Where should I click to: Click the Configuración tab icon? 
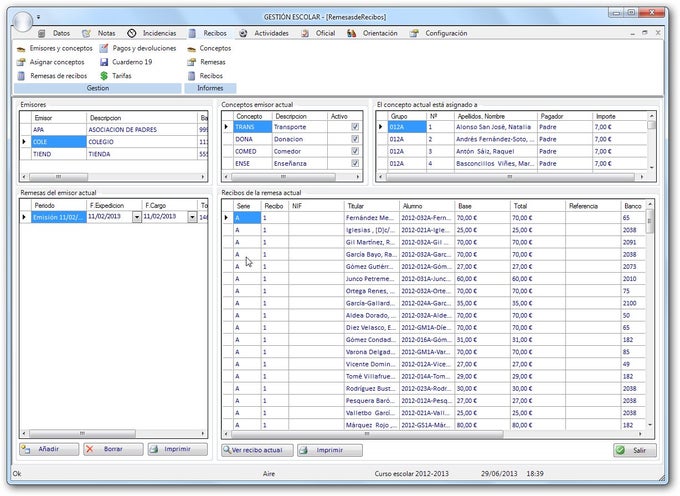[414, 33]
